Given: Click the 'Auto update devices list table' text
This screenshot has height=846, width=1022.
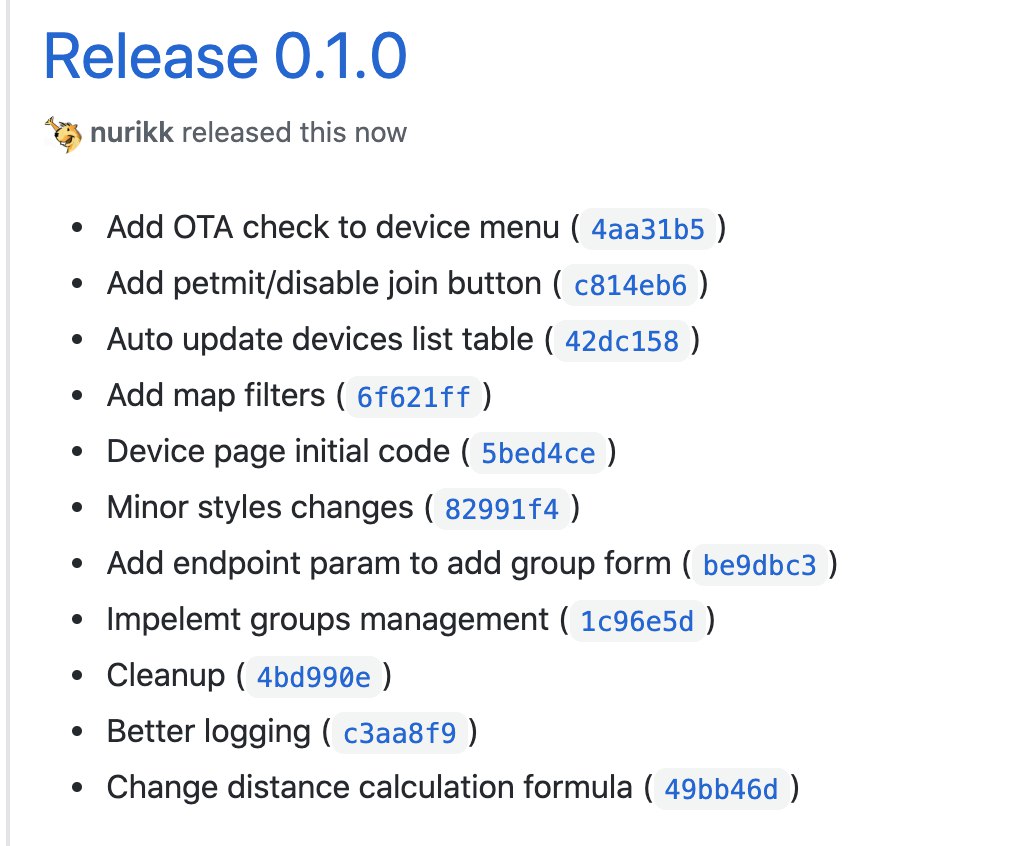Looking at the screenshot, I should (320, 340).
